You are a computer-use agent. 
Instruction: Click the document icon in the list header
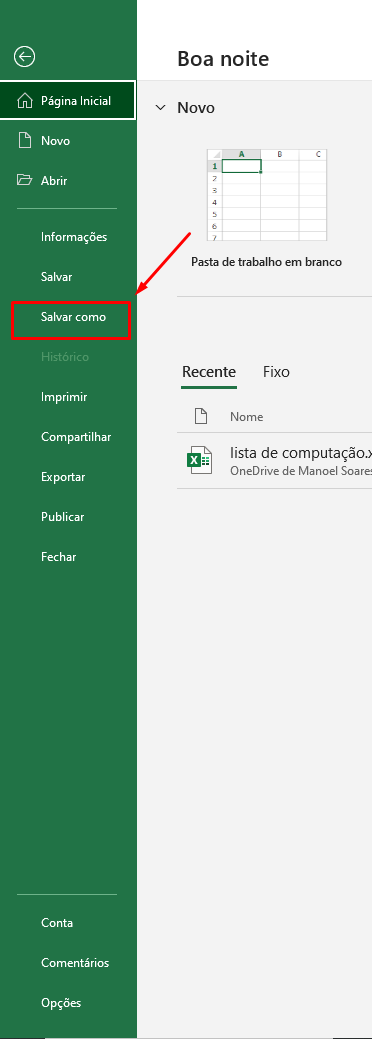(200, 416)
